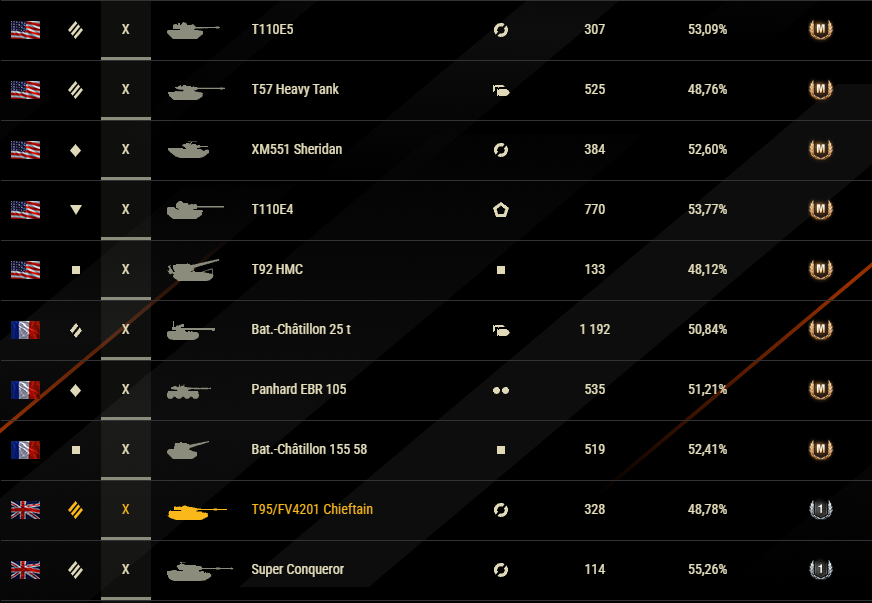Click the Panhard EBR 105 two-dot icon

tap(501, 391)
